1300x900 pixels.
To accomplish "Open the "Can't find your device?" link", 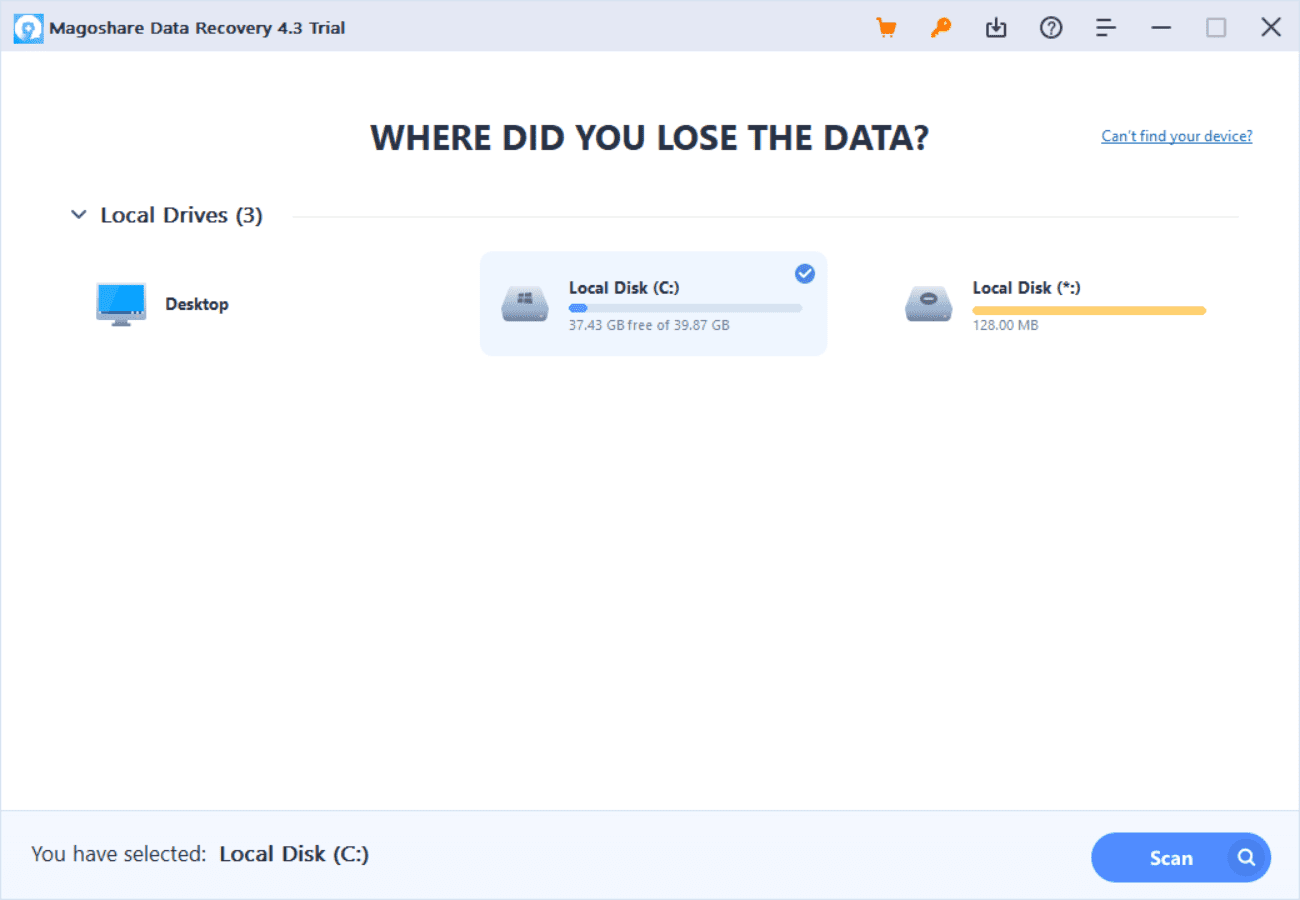I will click(1176, 136).
